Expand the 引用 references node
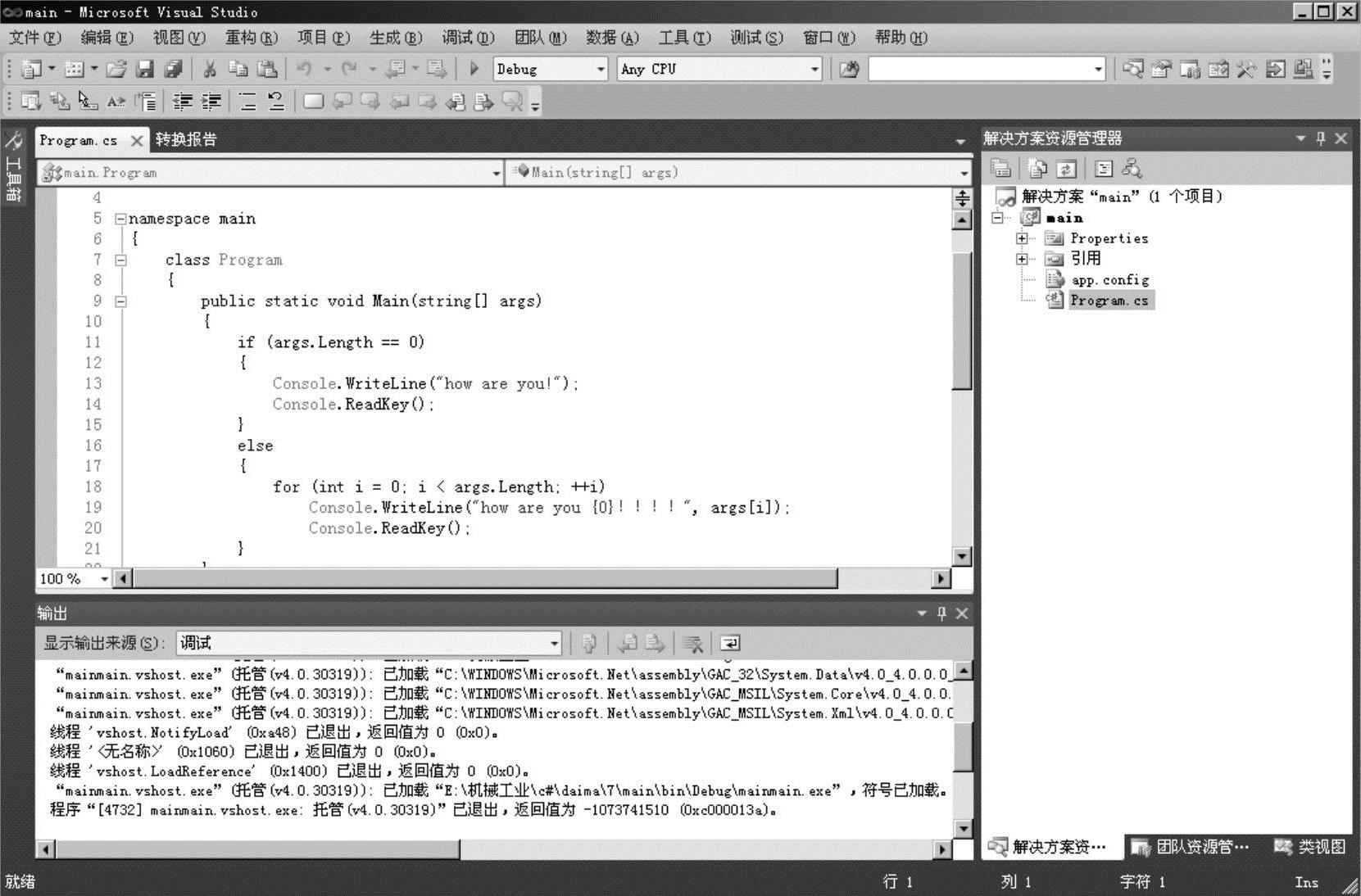1361x896 pixels. [1022, 259]
